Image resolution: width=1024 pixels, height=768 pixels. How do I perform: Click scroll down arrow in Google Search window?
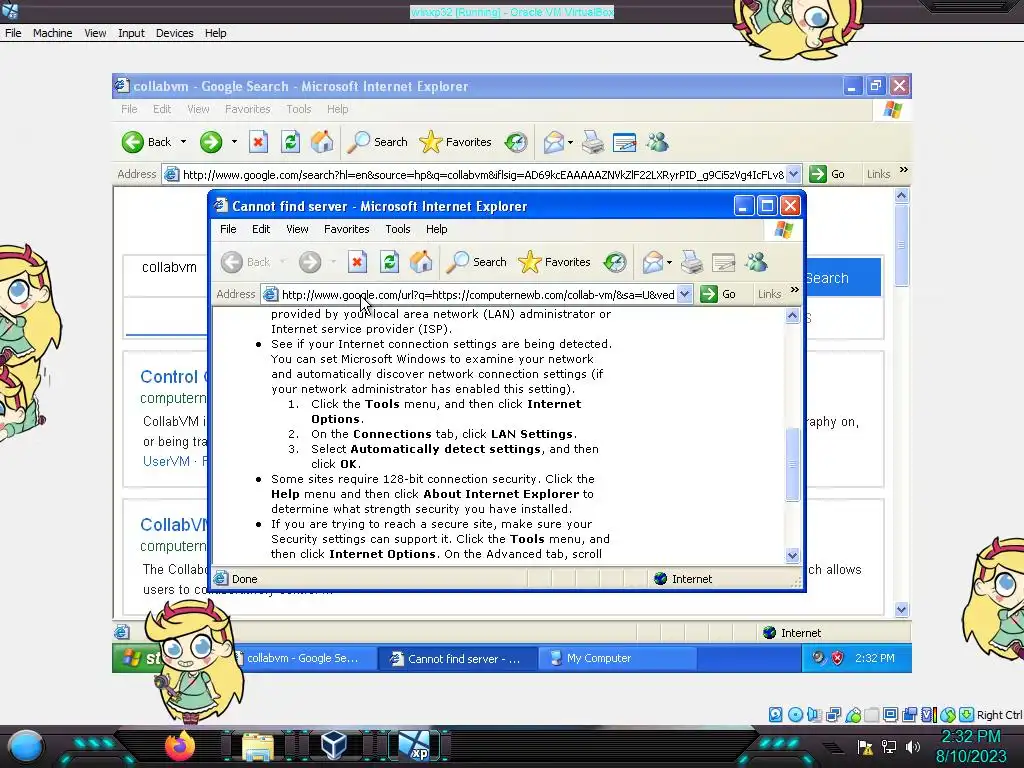click(x=902, y=609)
